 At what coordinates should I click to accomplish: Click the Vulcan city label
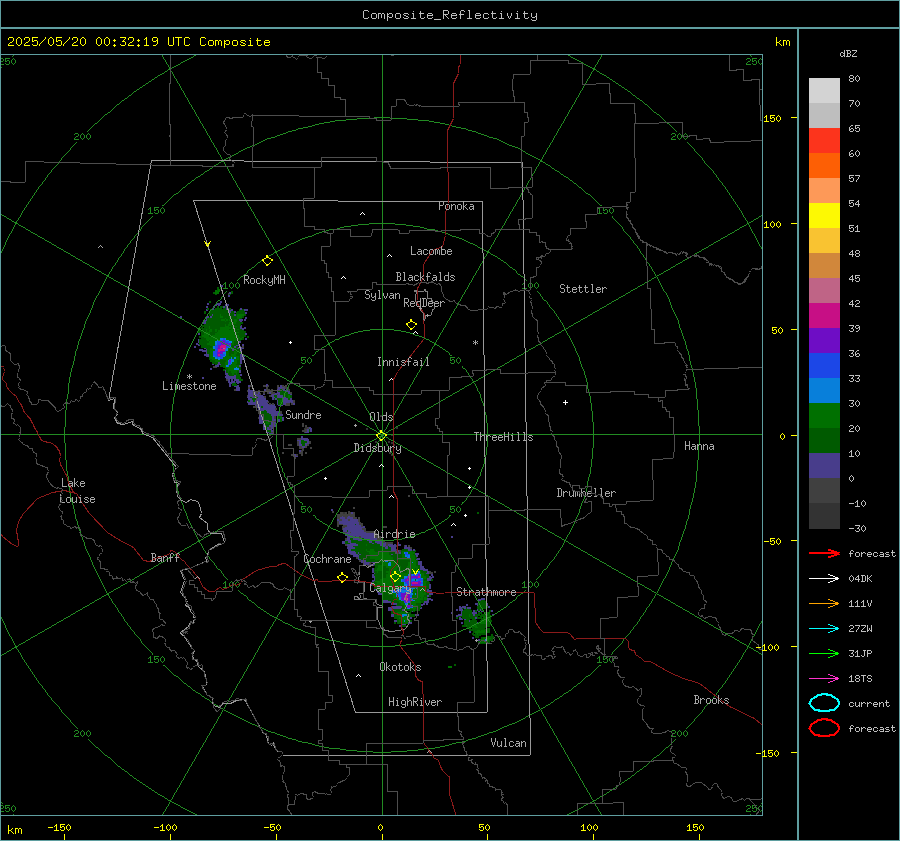[x=508, y=743]
